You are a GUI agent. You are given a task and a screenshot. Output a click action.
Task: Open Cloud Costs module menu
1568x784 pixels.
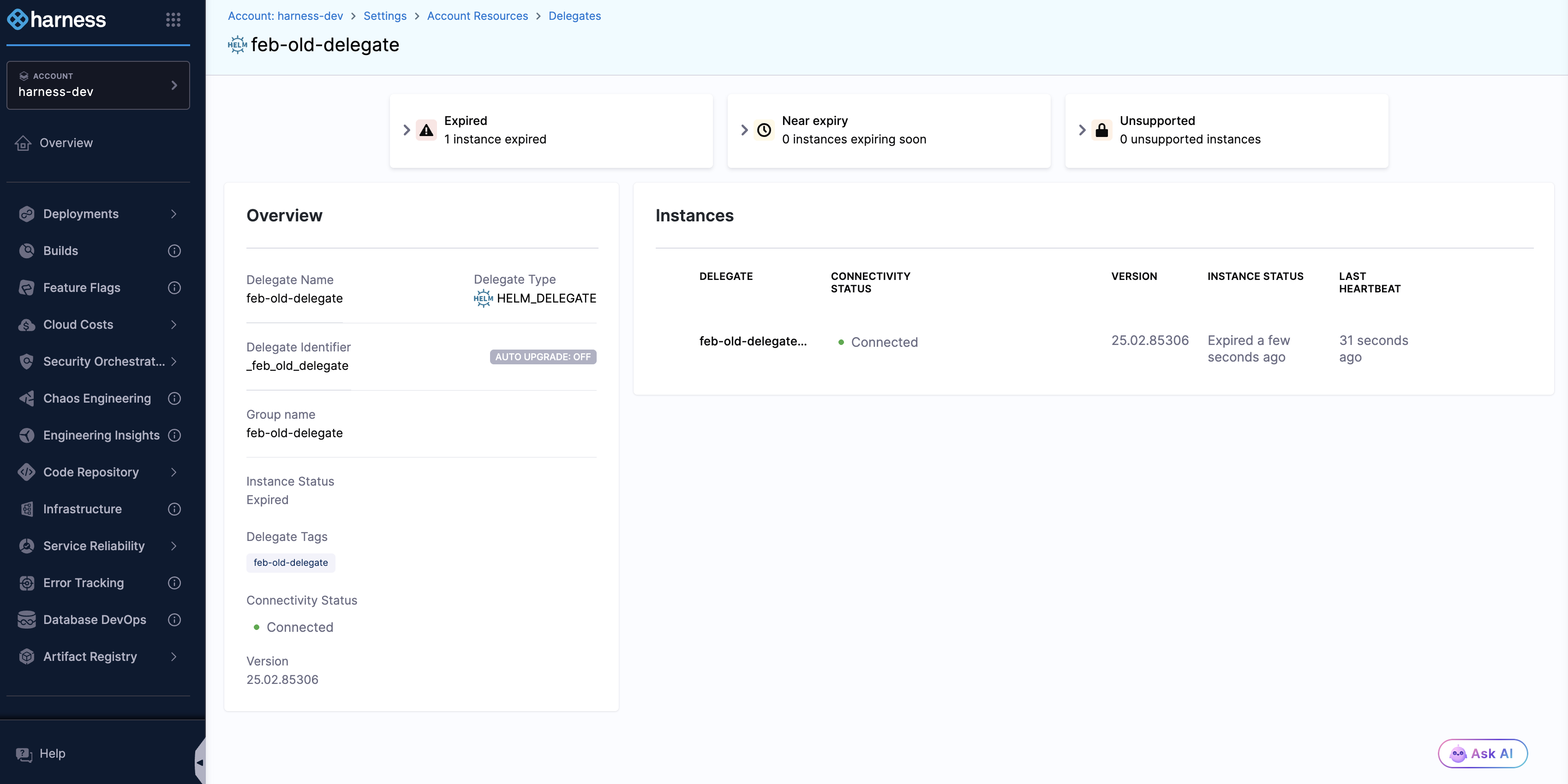78,325
